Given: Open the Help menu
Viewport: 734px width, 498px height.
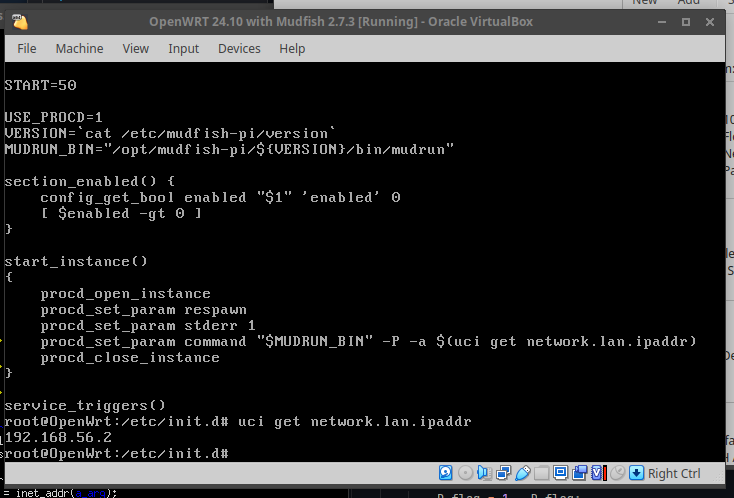Looking at the screenshot, I should (292, 49).
